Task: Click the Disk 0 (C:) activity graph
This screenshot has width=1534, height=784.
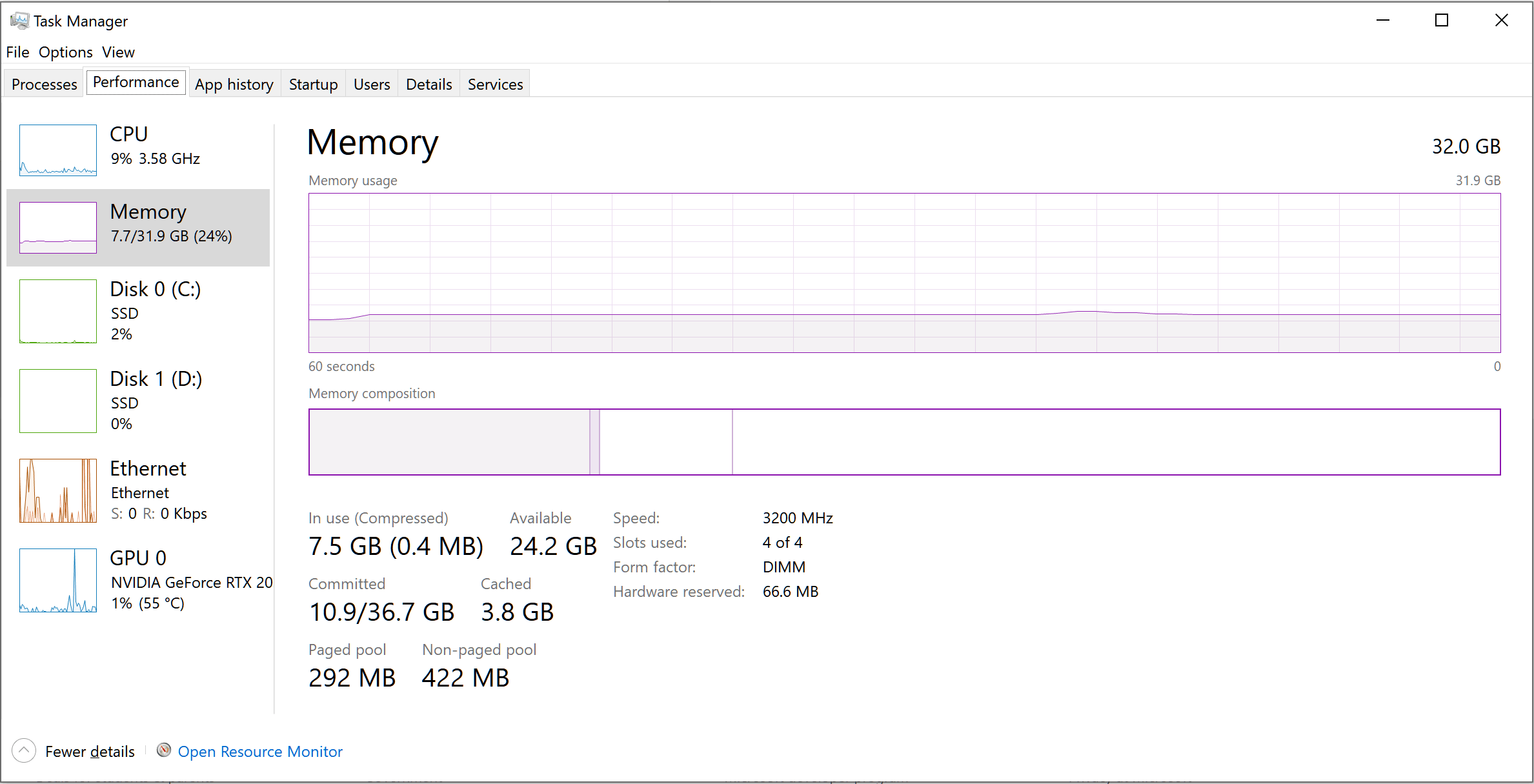Action: pyautogui.click(x=58, y=311)
